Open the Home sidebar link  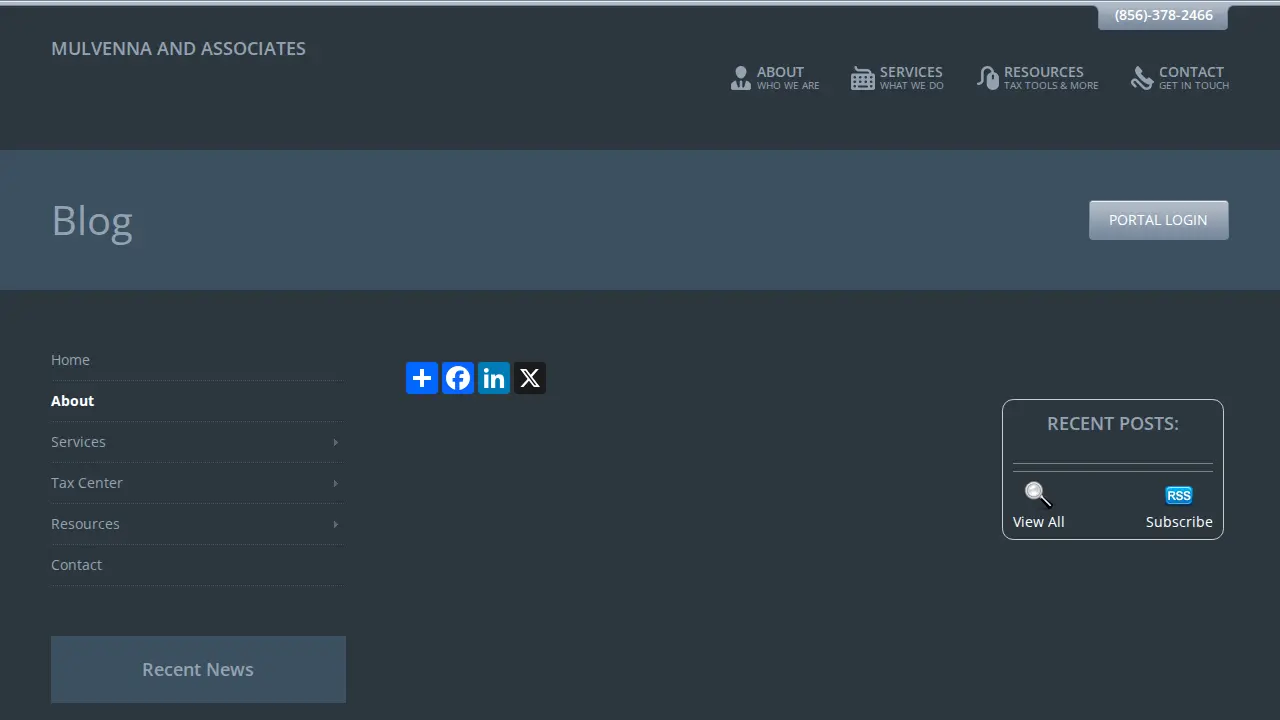click(70, 360)
